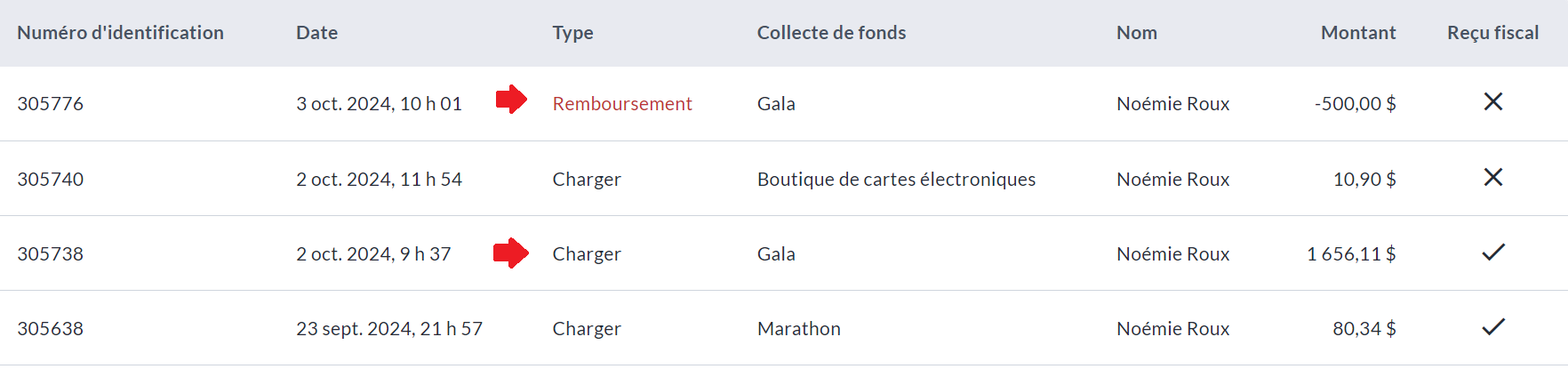Click the Collecte de fonds header
The image size is (1568, 369).
831,33
